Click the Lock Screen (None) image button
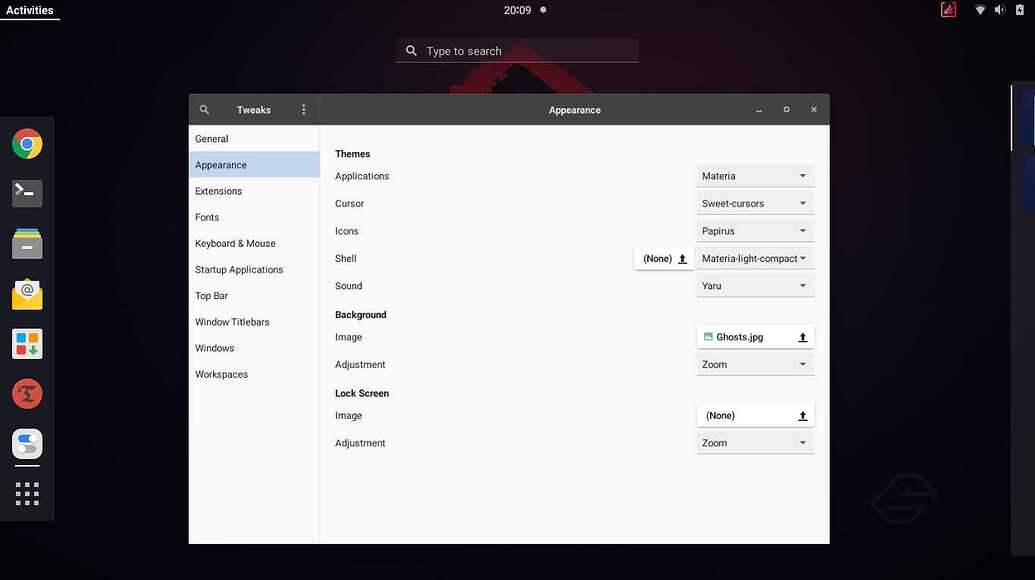1035x580 pixels. 755,416
